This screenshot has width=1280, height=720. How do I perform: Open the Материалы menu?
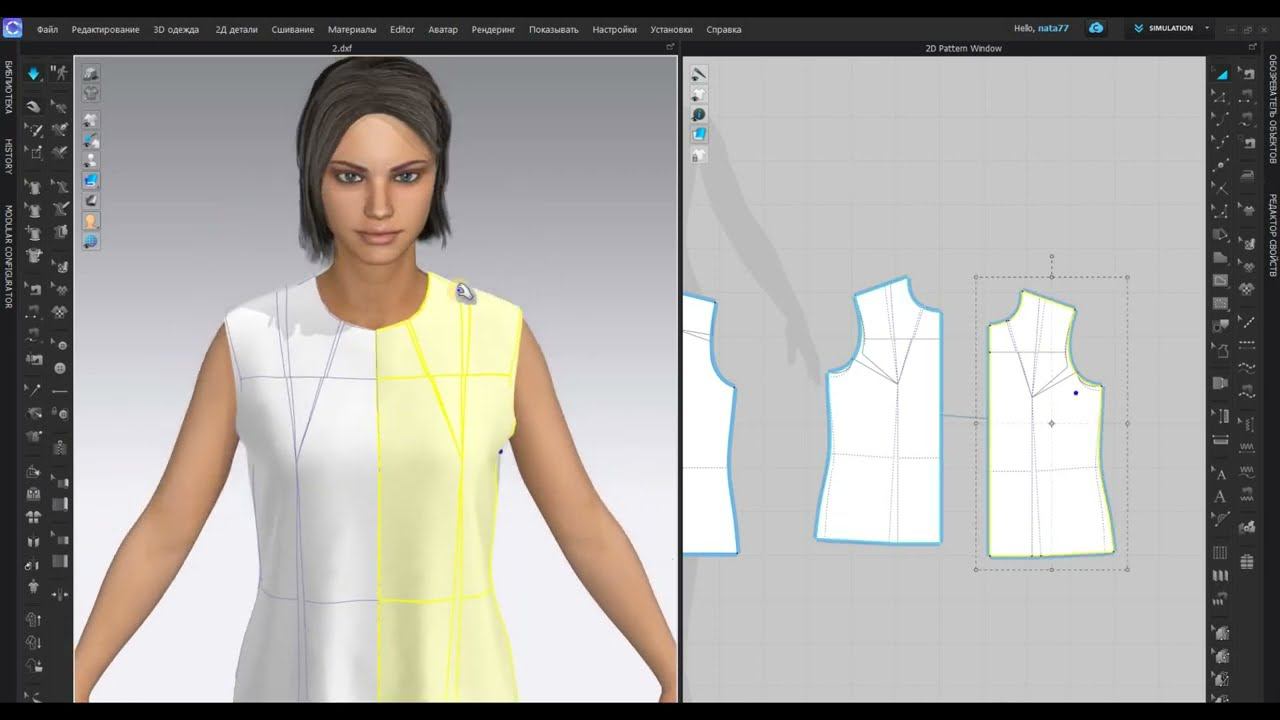pos(352,29)
